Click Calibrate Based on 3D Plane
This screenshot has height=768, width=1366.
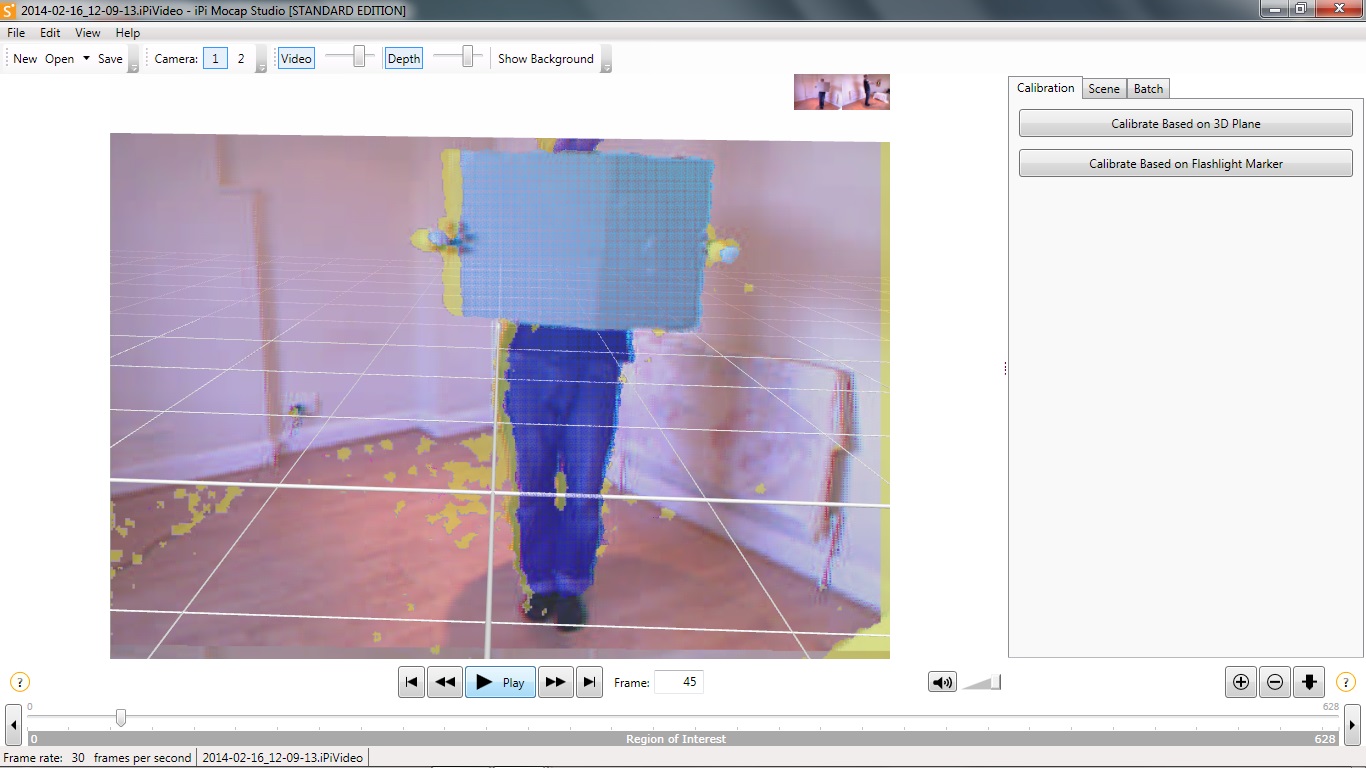point(1186,124)
